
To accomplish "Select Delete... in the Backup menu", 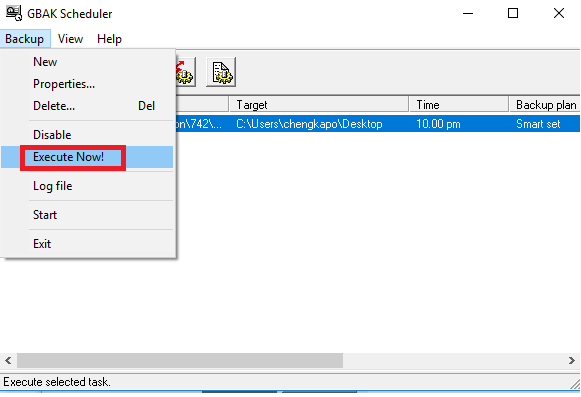I will click(x=87, y=106).
